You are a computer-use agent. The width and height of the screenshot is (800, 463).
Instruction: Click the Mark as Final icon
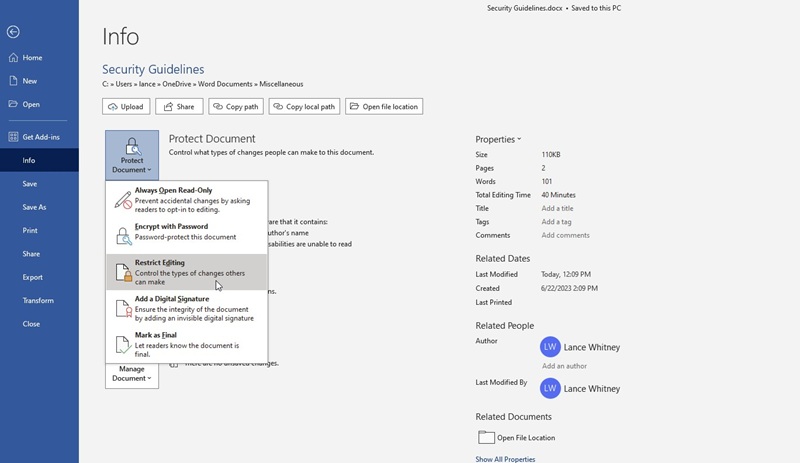pos(122,344)
